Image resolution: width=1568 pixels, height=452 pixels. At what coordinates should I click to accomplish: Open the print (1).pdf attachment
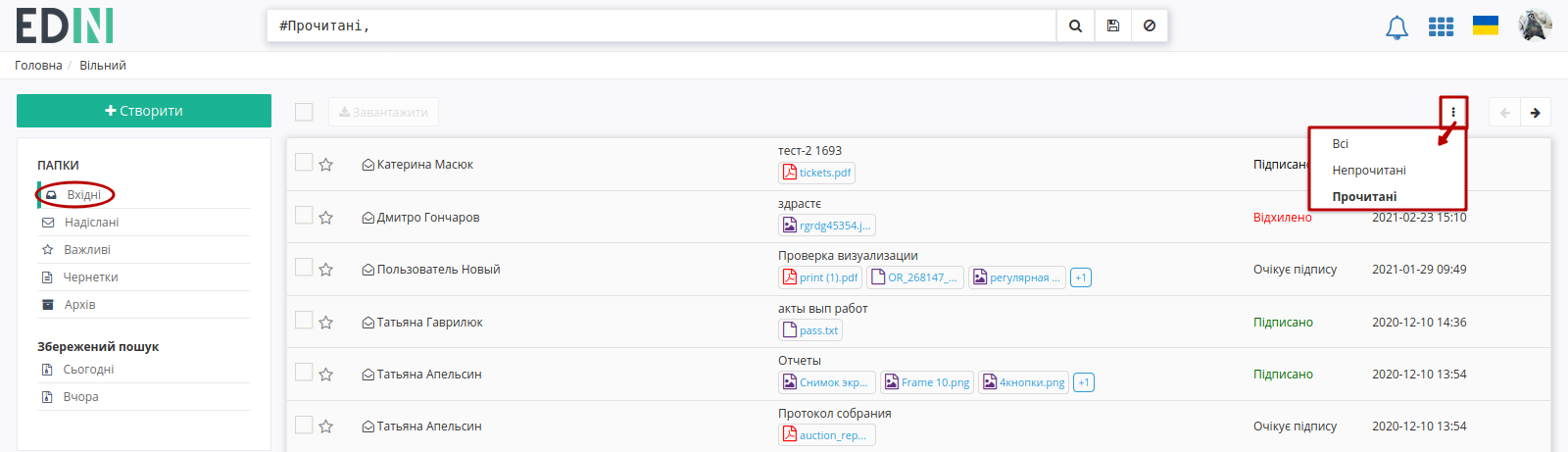(821, 277)
